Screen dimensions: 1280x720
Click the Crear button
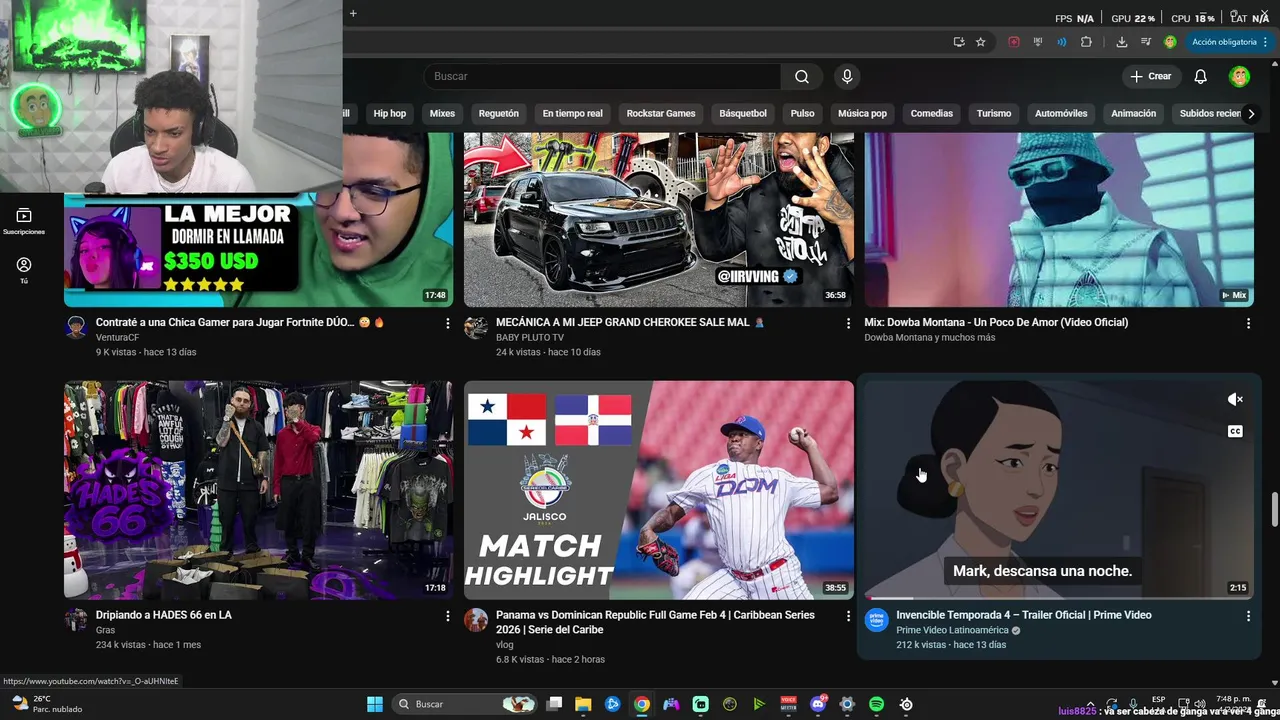coord(1151,77)
